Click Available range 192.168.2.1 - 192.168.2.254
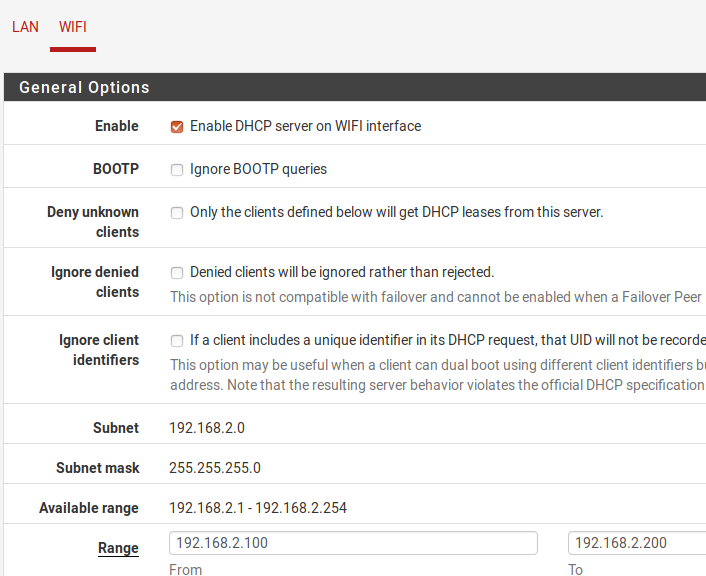Image resolution: width=706 pixels, height=576 pixels. (258, 508)
